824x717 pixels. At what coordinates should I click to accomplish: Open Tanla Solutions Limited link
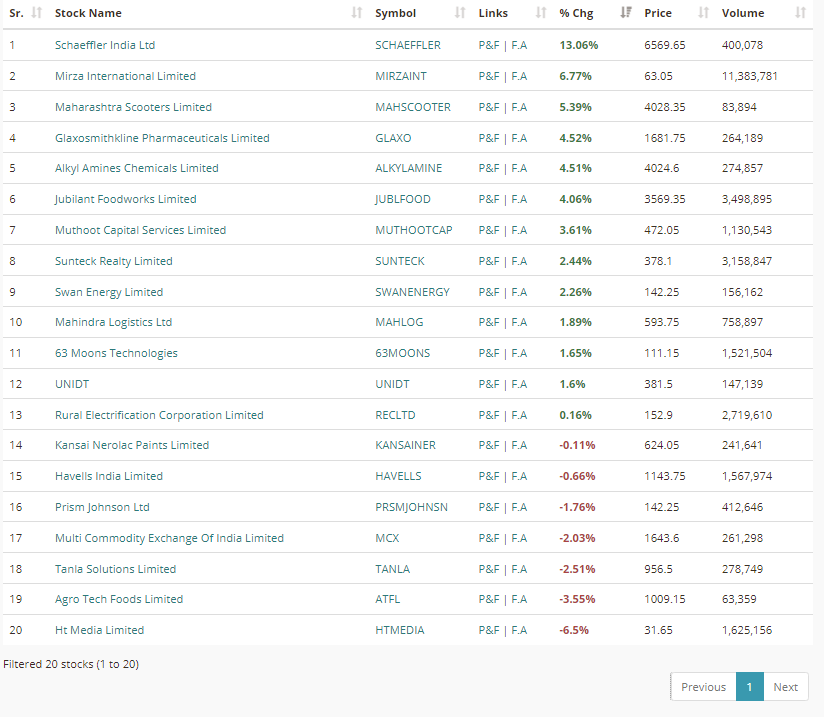(116, 569)
